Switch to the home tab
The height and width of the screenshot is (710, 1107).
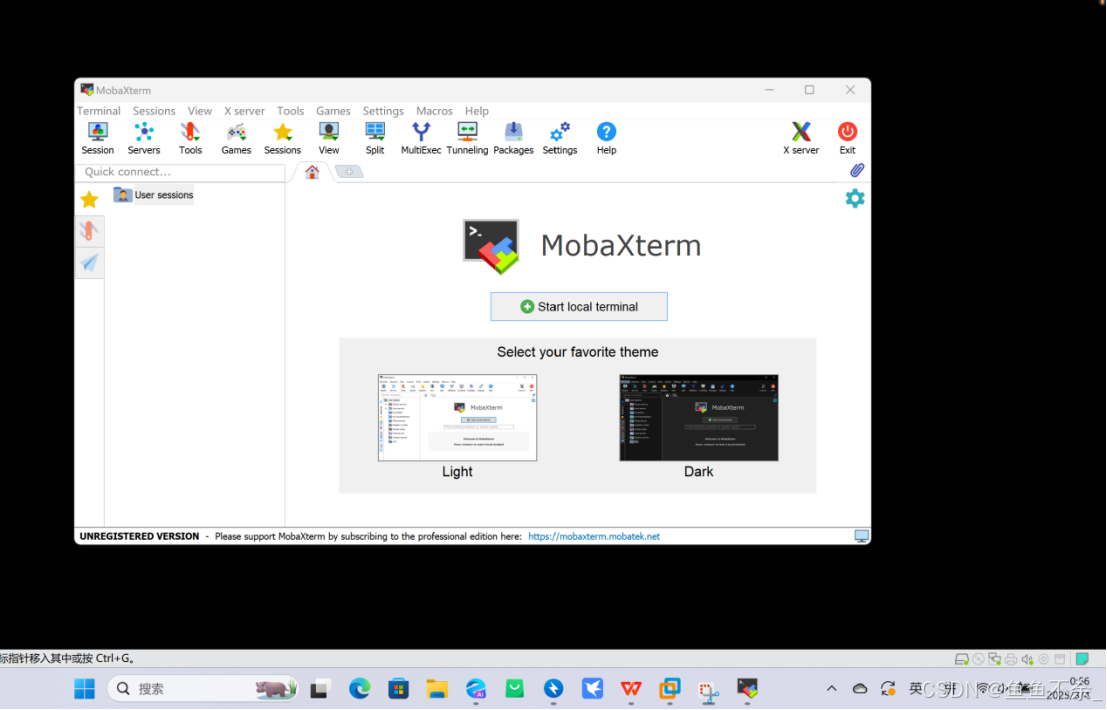pos(312,172)
